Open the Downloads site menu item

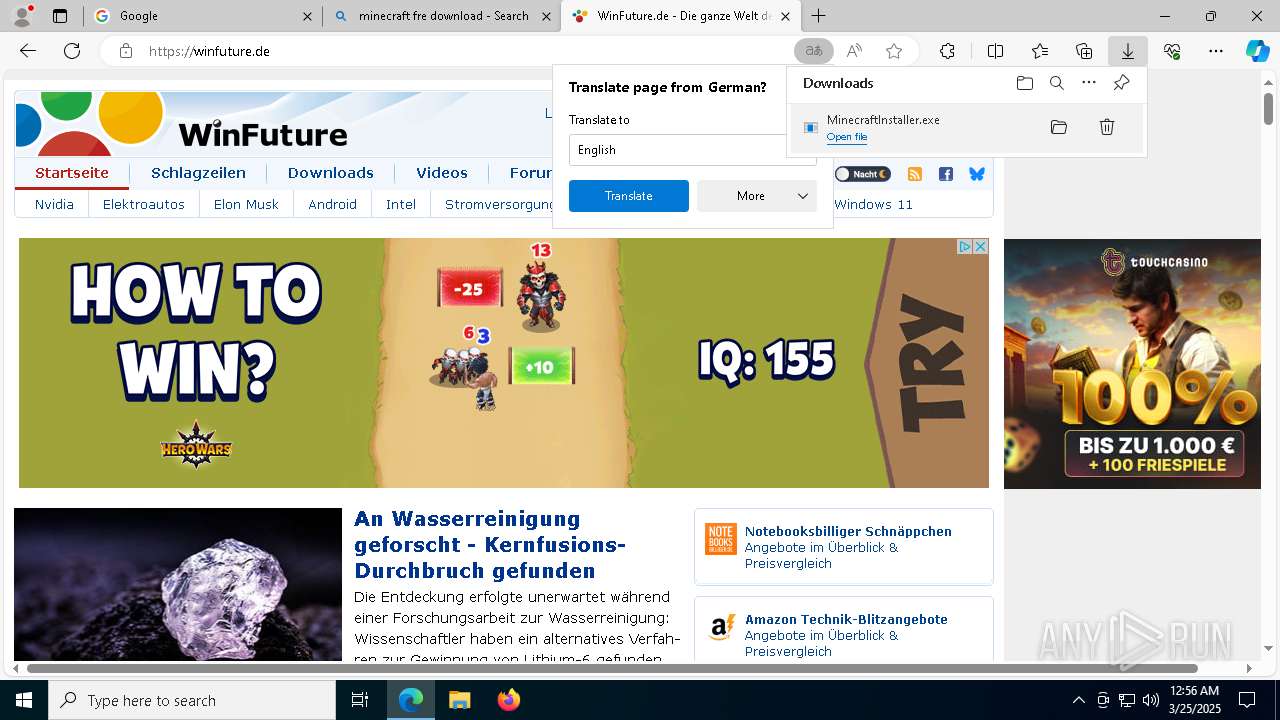point(331,173)
